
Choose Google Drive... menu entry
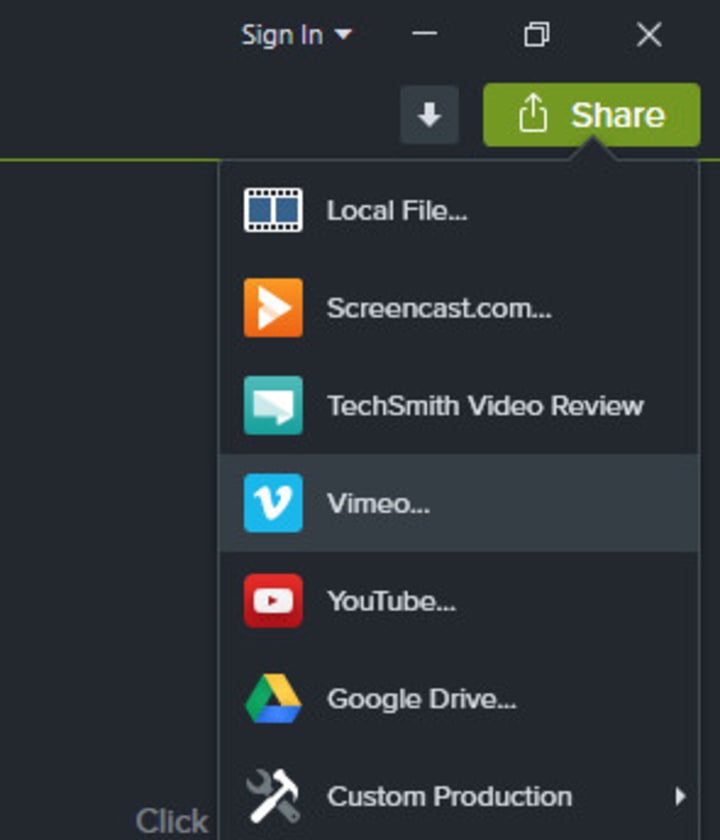point(459,699)
